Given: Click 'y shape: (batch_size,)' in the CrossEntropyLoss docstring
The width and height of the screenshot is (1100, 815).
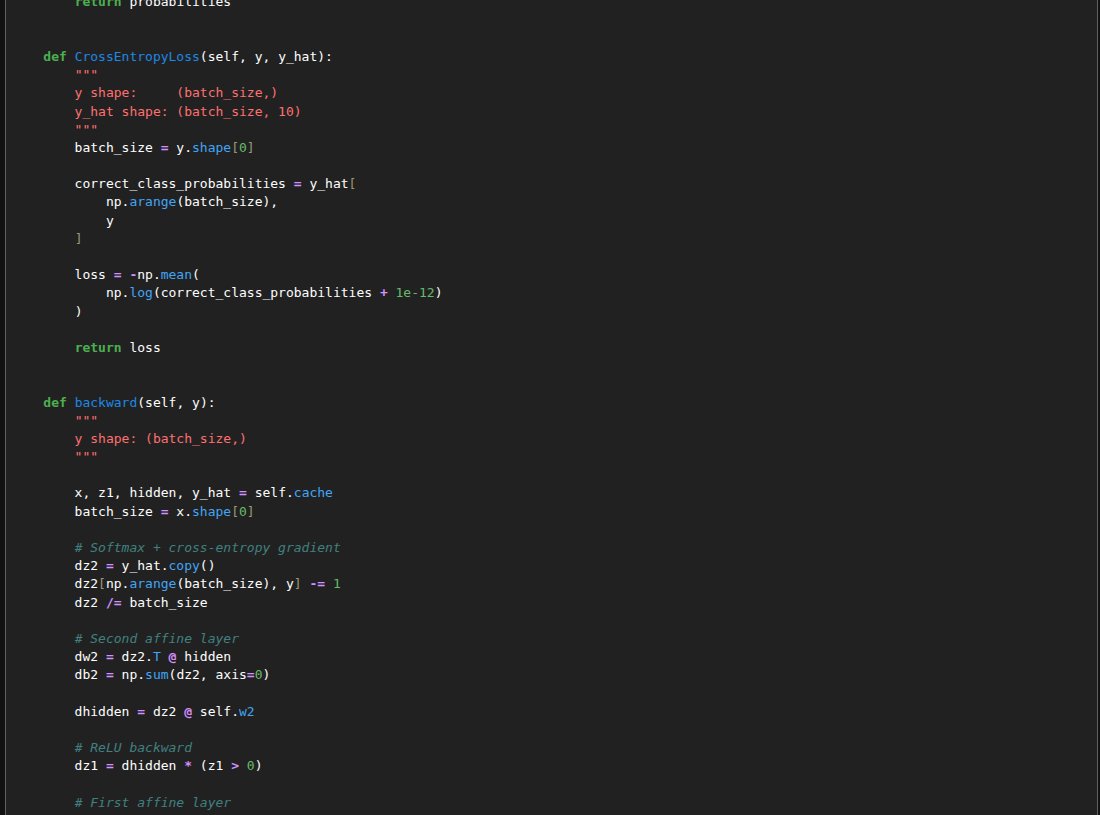Looking at the screenshot, I should coord(176,93).
